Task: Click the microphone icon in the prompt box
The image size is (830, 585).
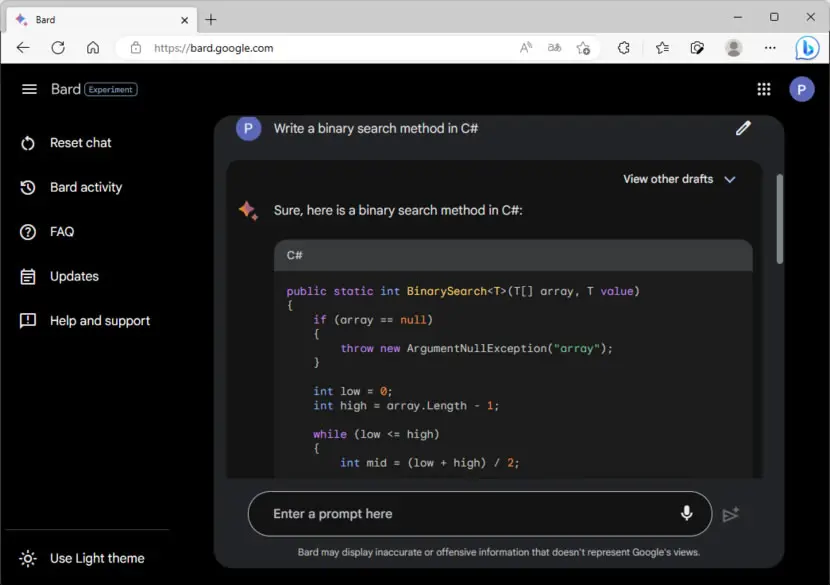Action: [x=686, y=513]
